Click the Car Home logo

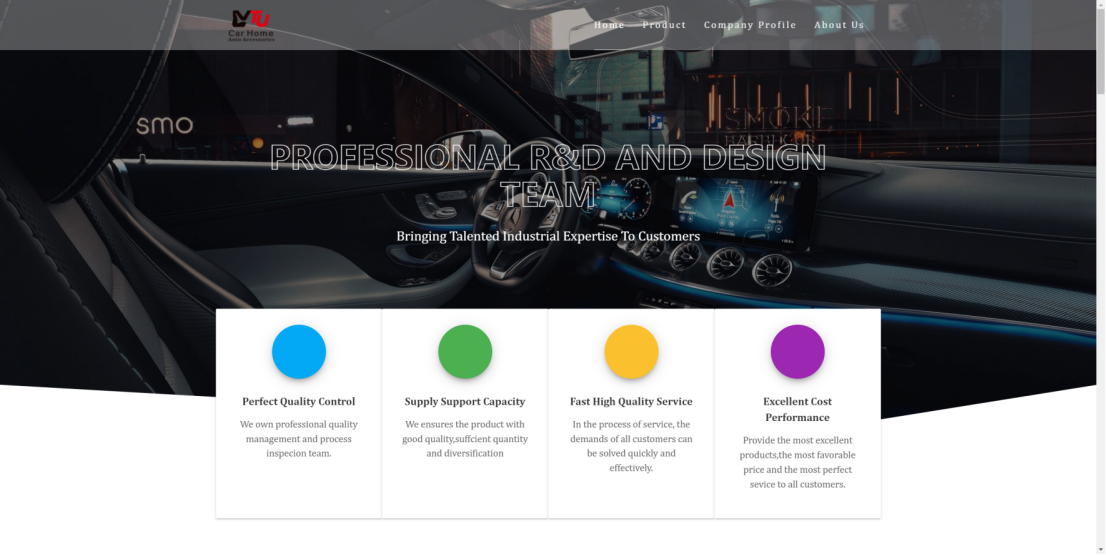251,25
